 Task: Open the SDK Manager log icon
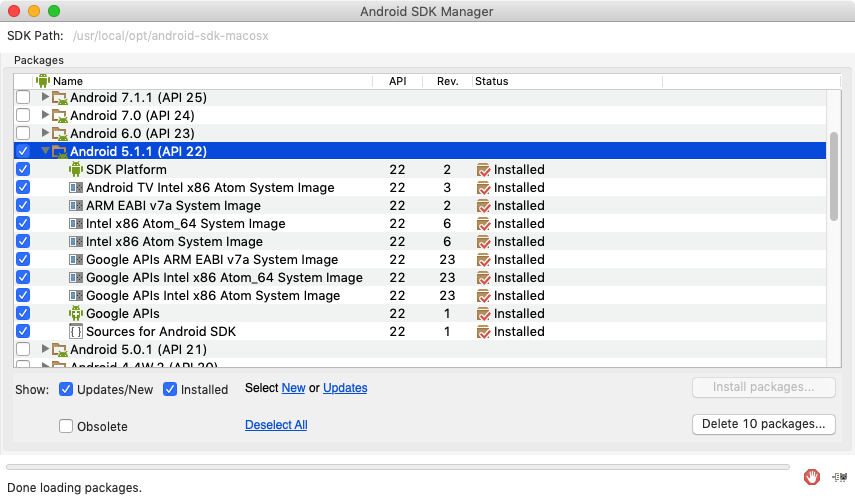pos(838,477)
